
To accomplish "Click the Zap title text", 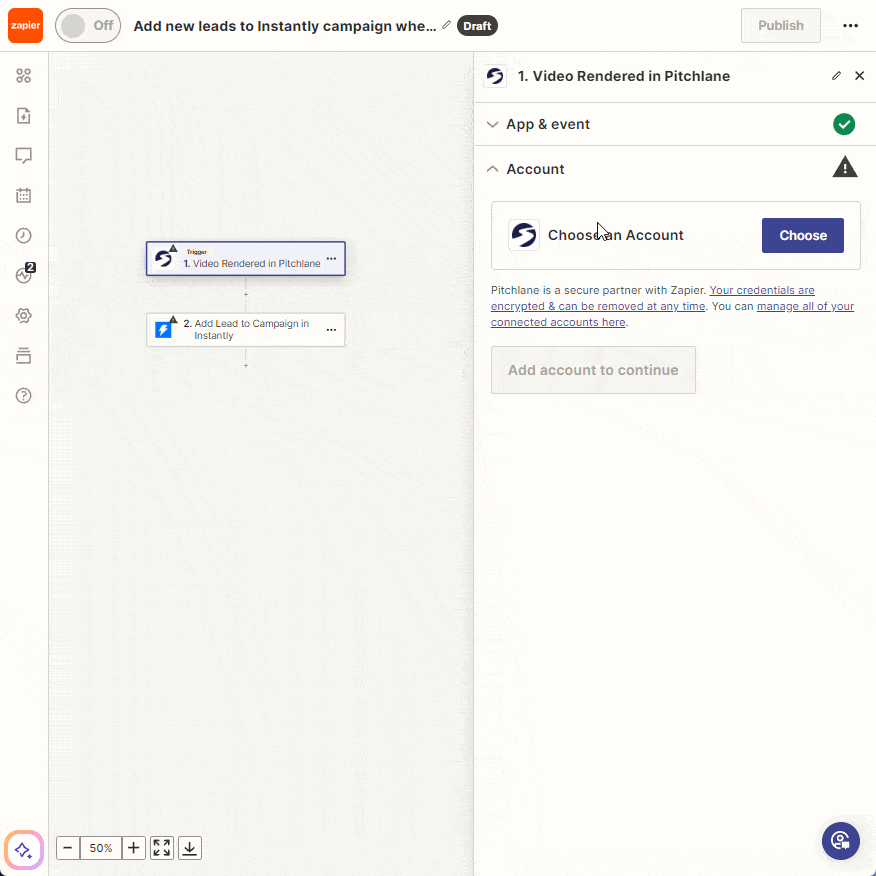I will click(x=285, y=26).
